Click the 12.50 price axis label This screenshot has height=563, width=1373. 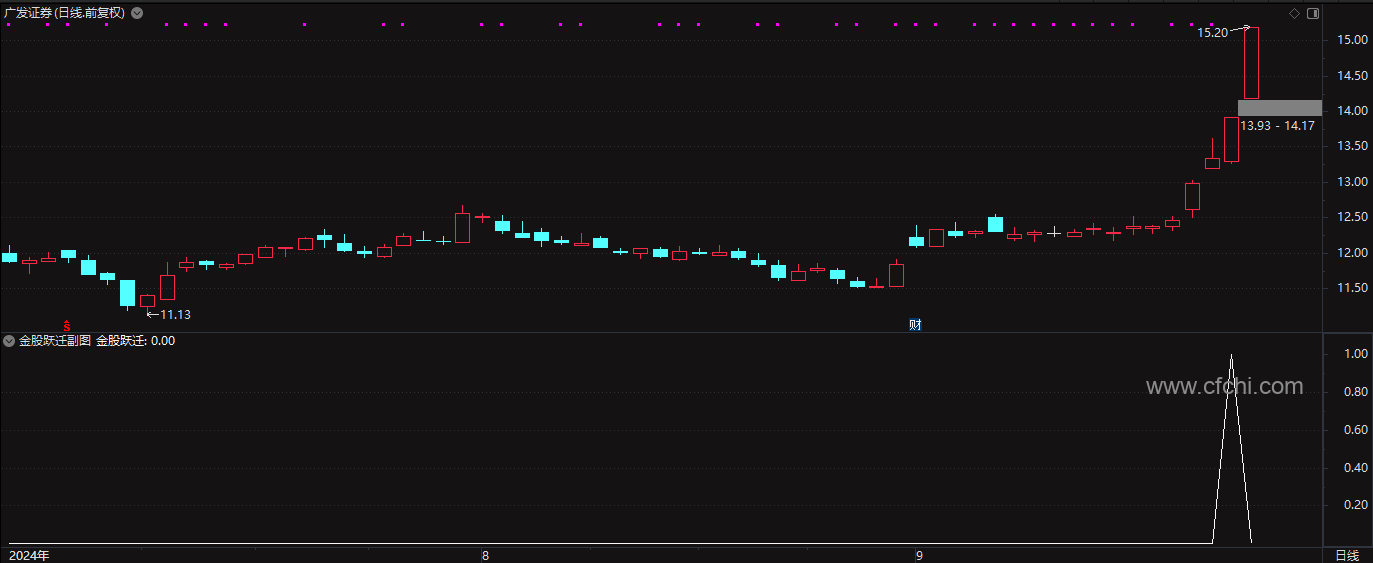tap(1352, 217)
